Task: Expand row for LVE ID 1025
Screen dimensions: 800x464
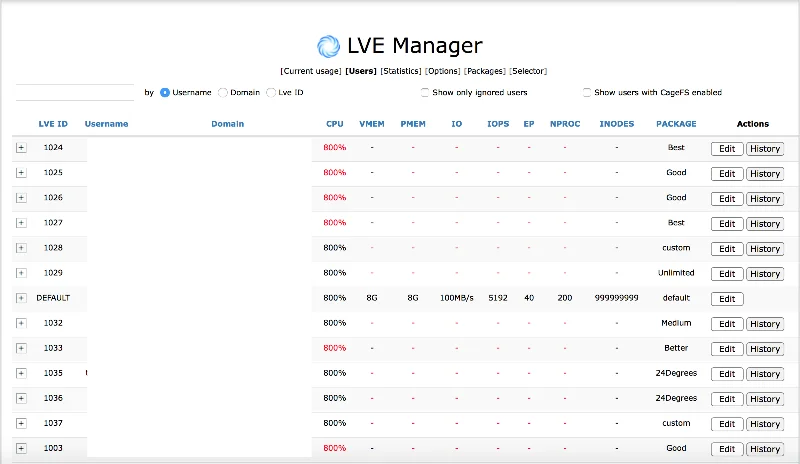Action: [21, 173]
